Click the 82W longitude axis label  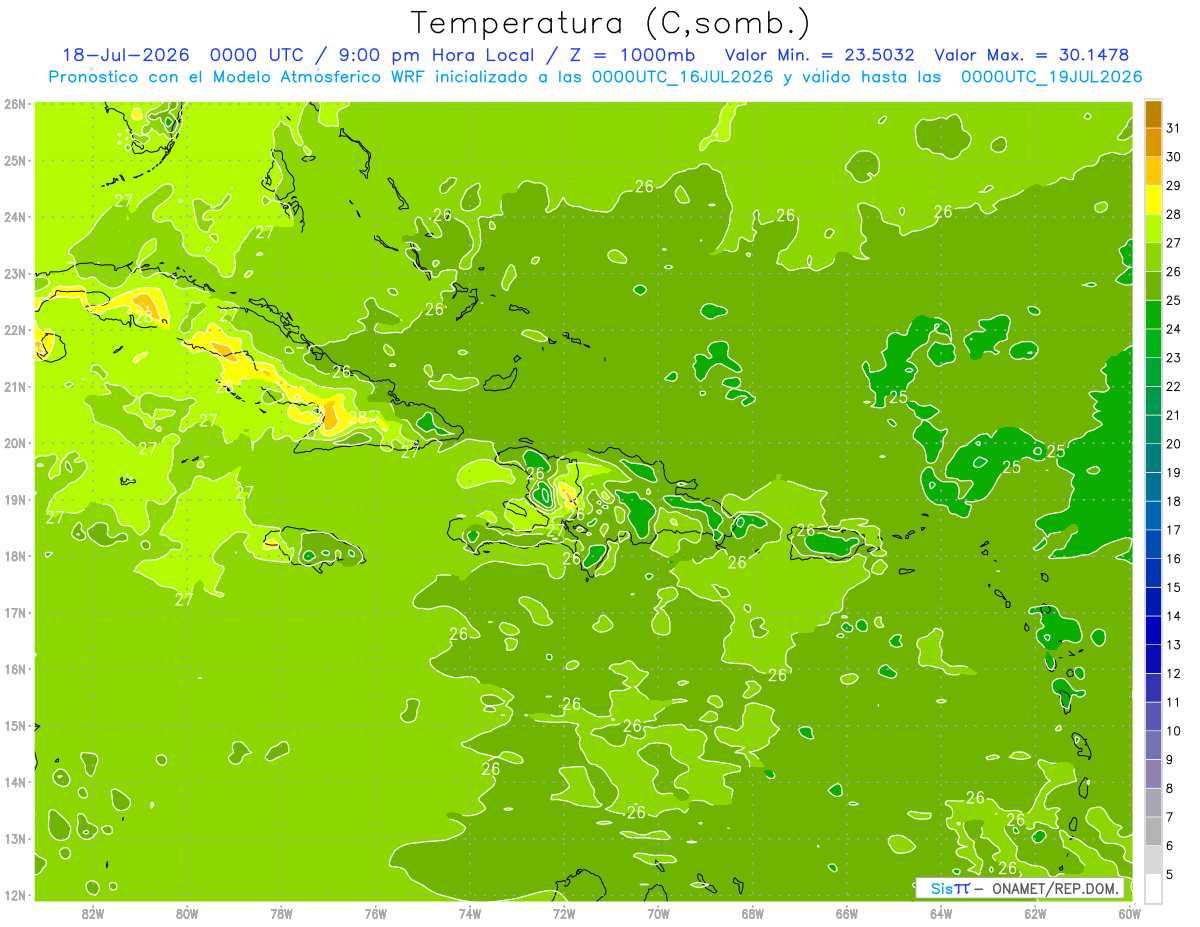tap(92, 913)
